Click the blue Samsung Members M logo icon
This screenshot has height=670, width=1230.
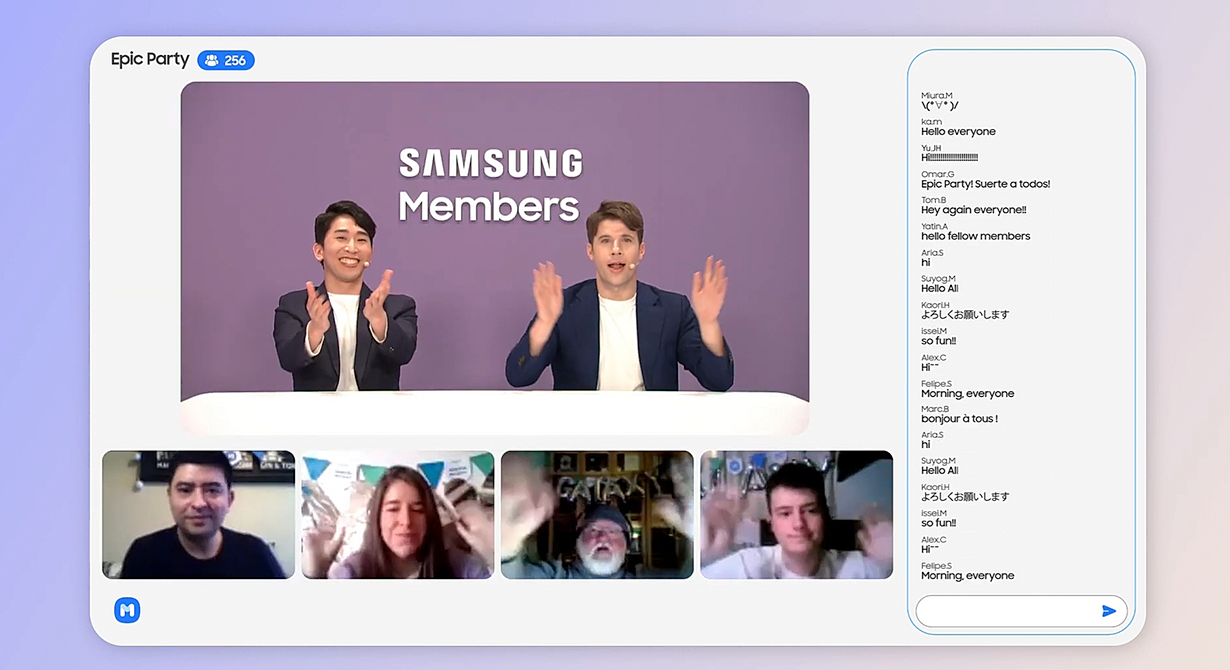pos(127,610)
